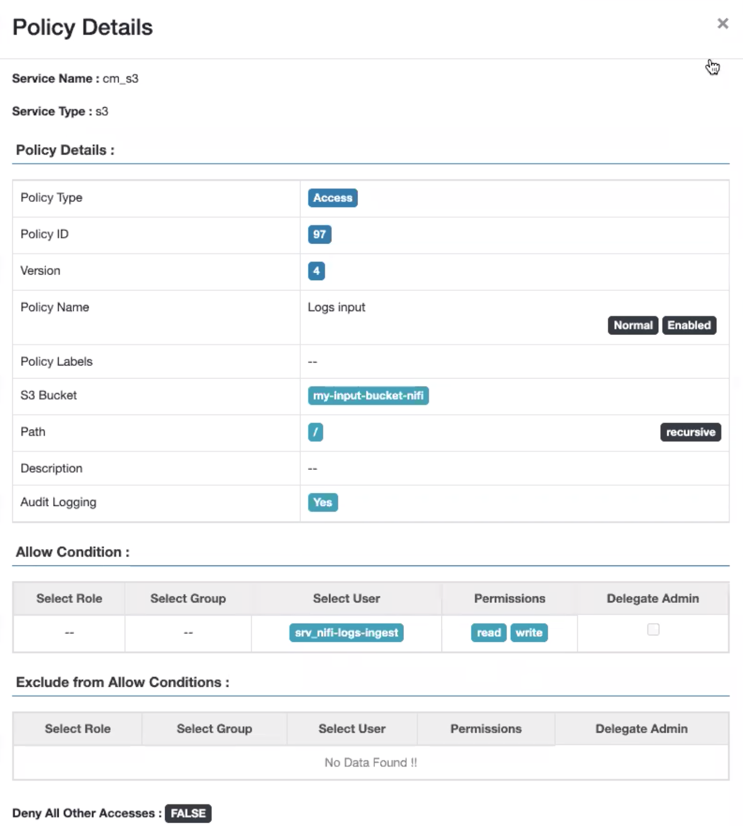Click the Select Role header in Exclude table

[77, 729]
